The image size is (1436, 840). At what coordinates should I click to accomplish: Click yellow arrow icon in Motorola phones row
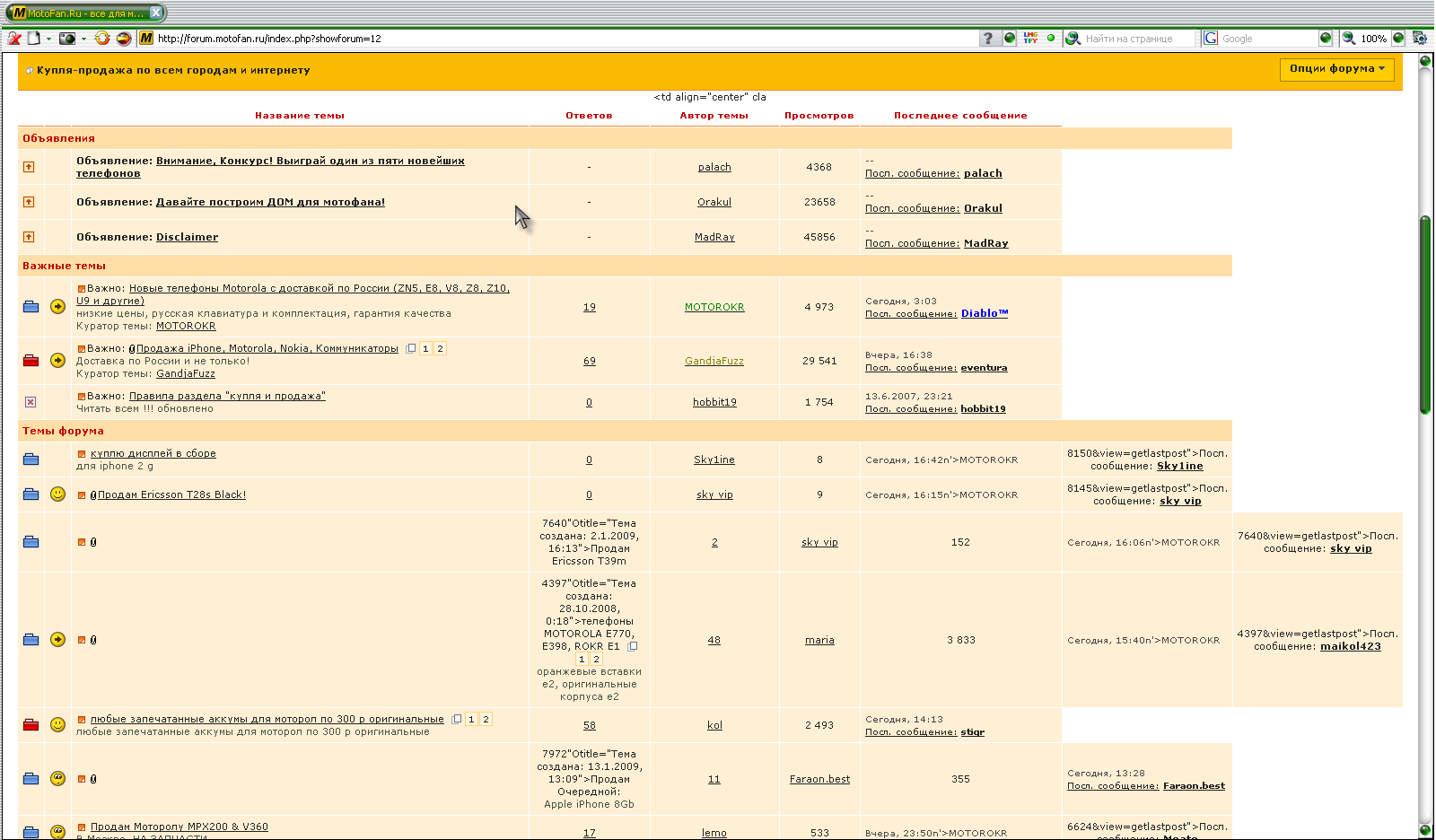coord(57,306)
